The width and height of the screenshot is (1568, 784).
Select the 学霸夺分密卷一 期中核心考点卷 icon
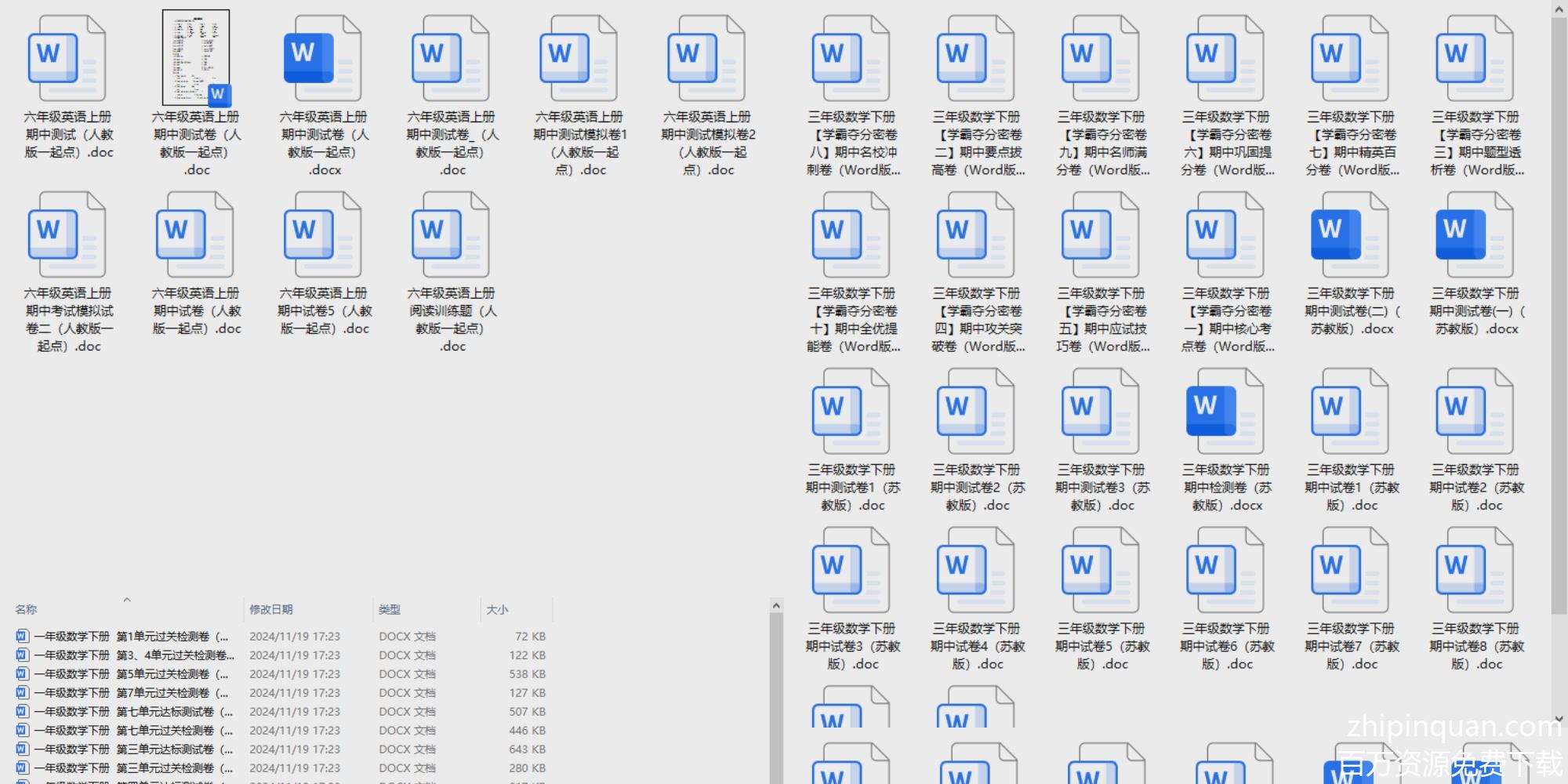pos(1225,235)
